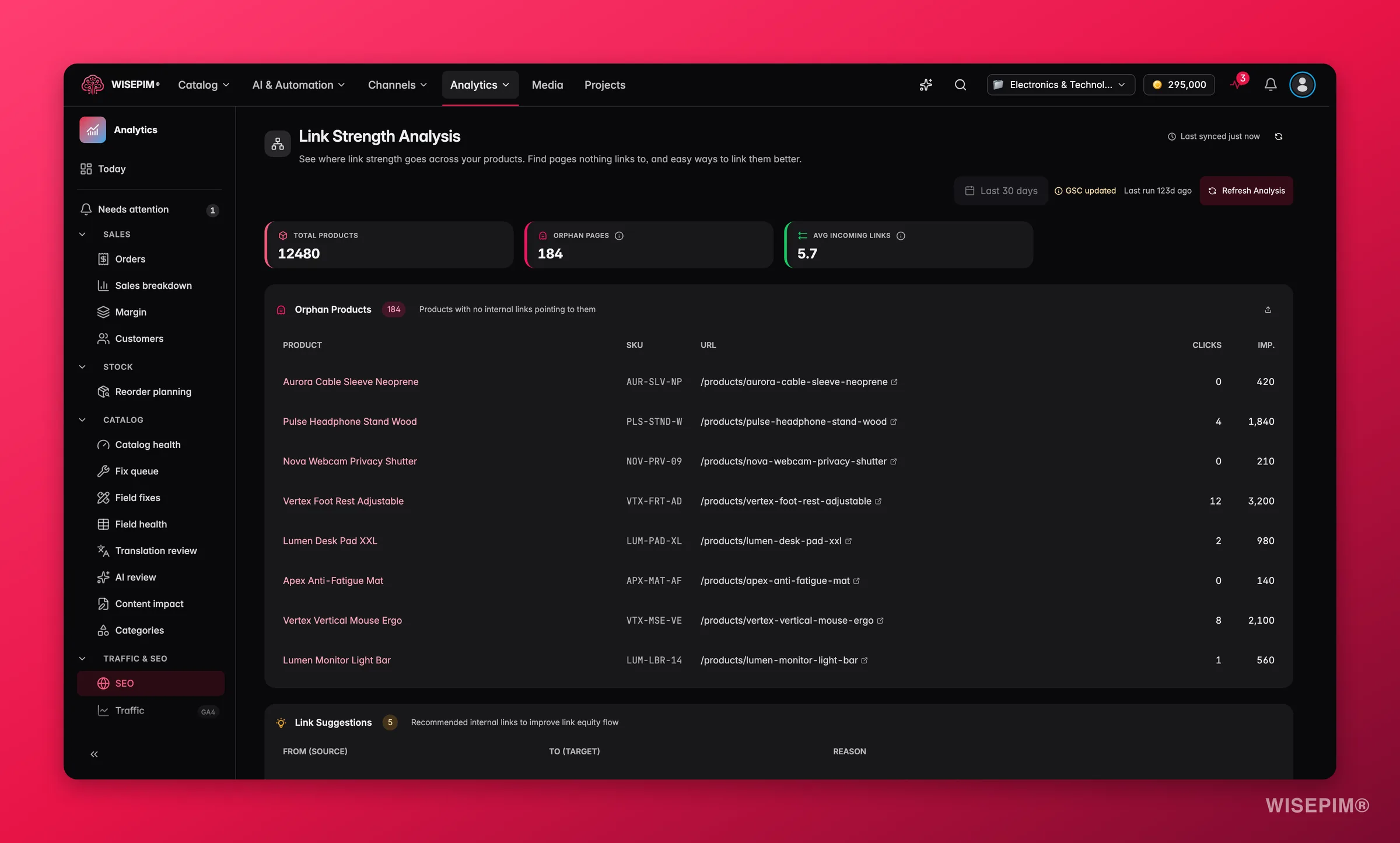1400x843 pixels.
Task: Collapse the TRAFFIC & SEO sidebar section
Action: [82, 659]
